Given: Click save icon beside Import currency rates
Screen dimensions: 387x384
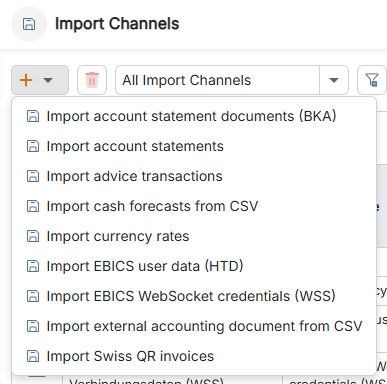Looking at the screenshot, I should click(33, 236).
